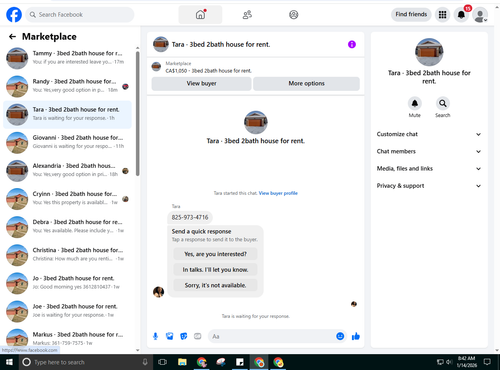The height and width of the screenshot is (370, 500).
Task: Open the emoji picker smiley
Action: (340, 336)
